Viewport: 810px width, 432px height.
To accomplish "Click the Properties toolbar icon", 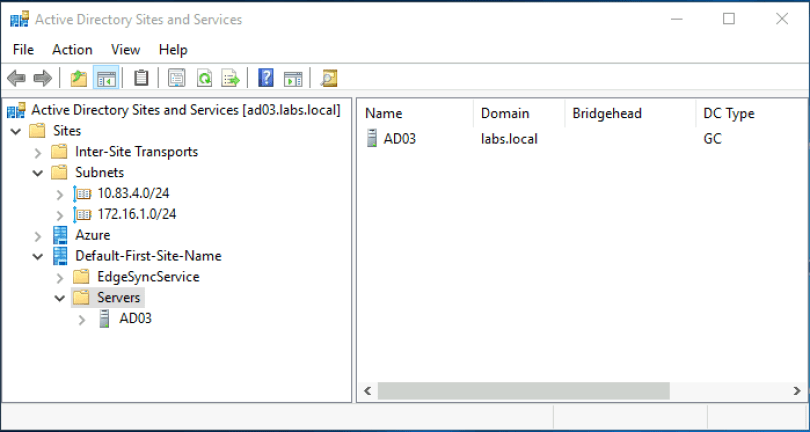I will pos(177,78).
